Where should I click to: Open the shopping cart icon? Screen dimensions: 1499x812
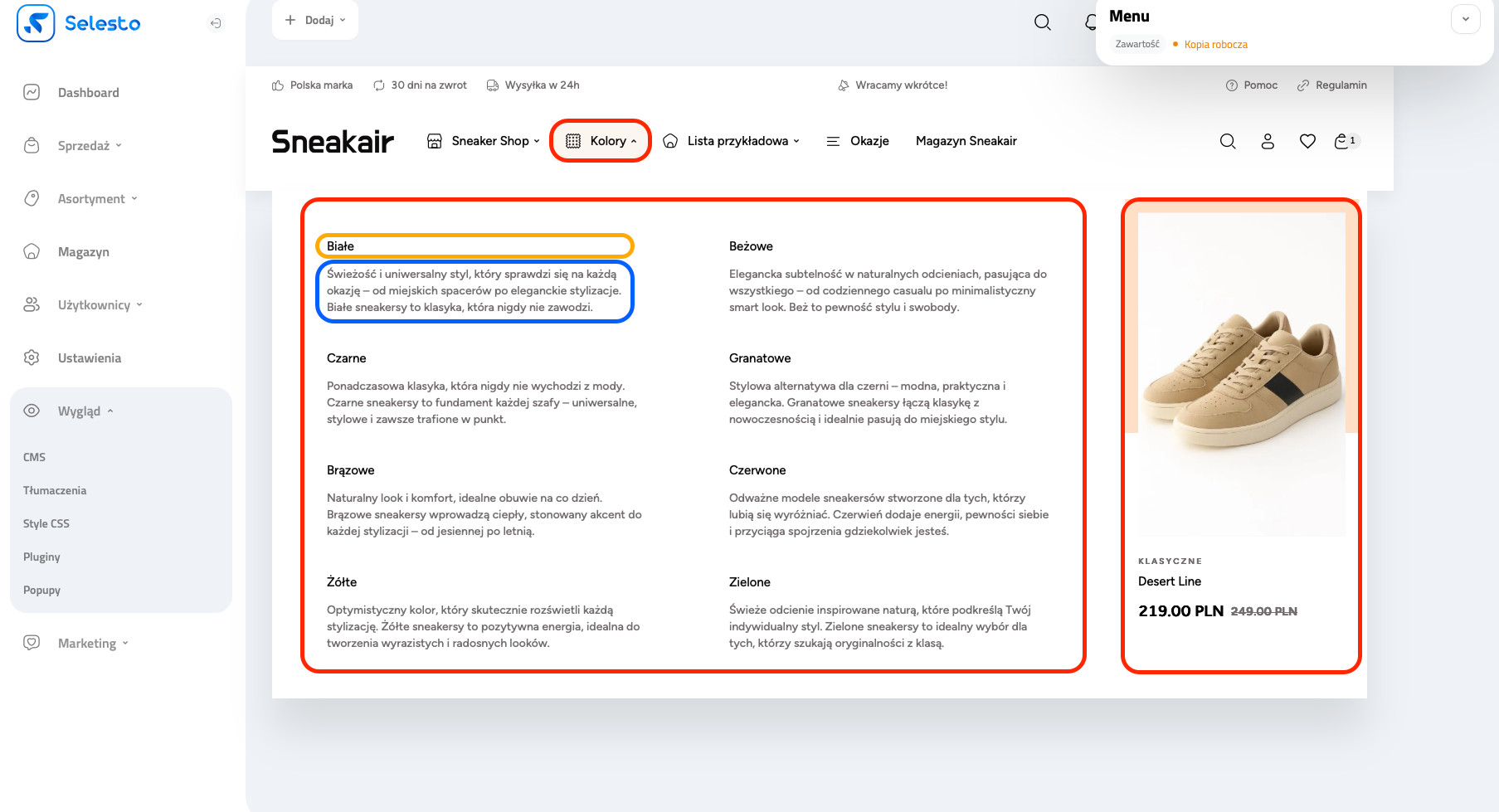[x=1342, y=142]
